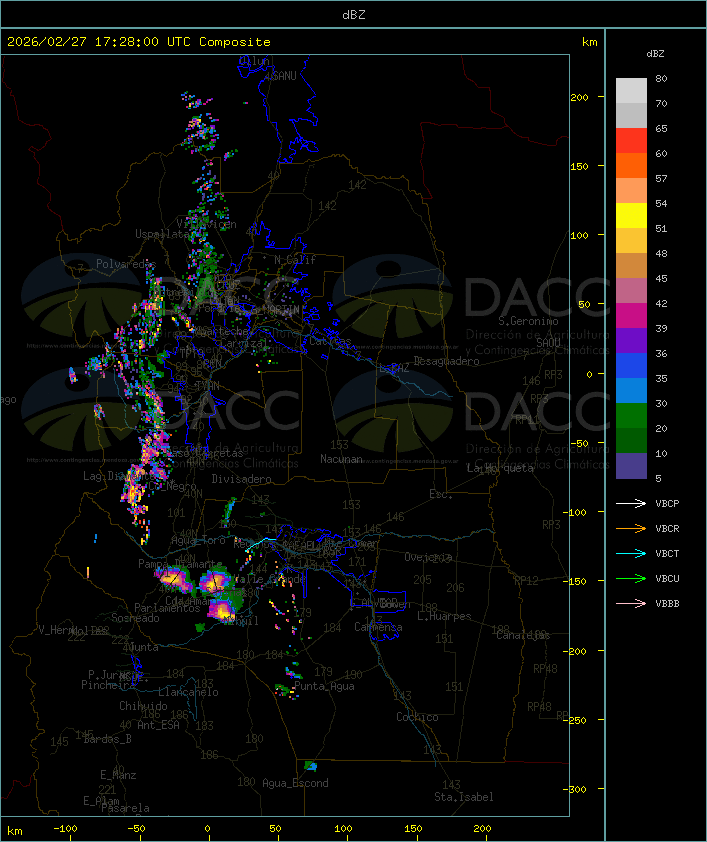The width and height of the screenshot is (707, 842).
Task: Choose the bright yellow 51-54 dBZ swatch
Action: (631, 215)
